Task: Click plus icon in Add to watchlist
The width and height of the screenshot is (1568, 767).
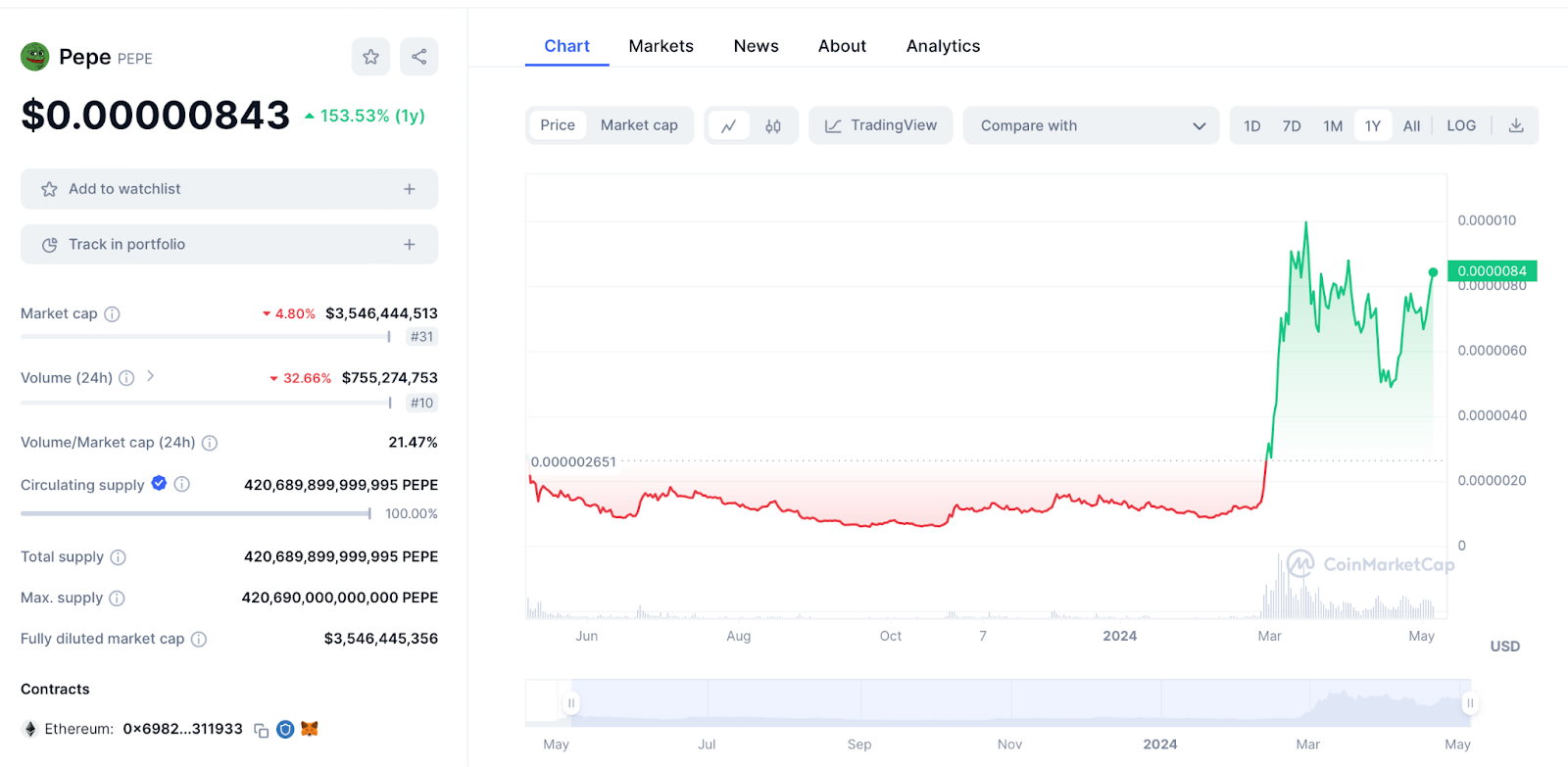Action: [410, 189]
